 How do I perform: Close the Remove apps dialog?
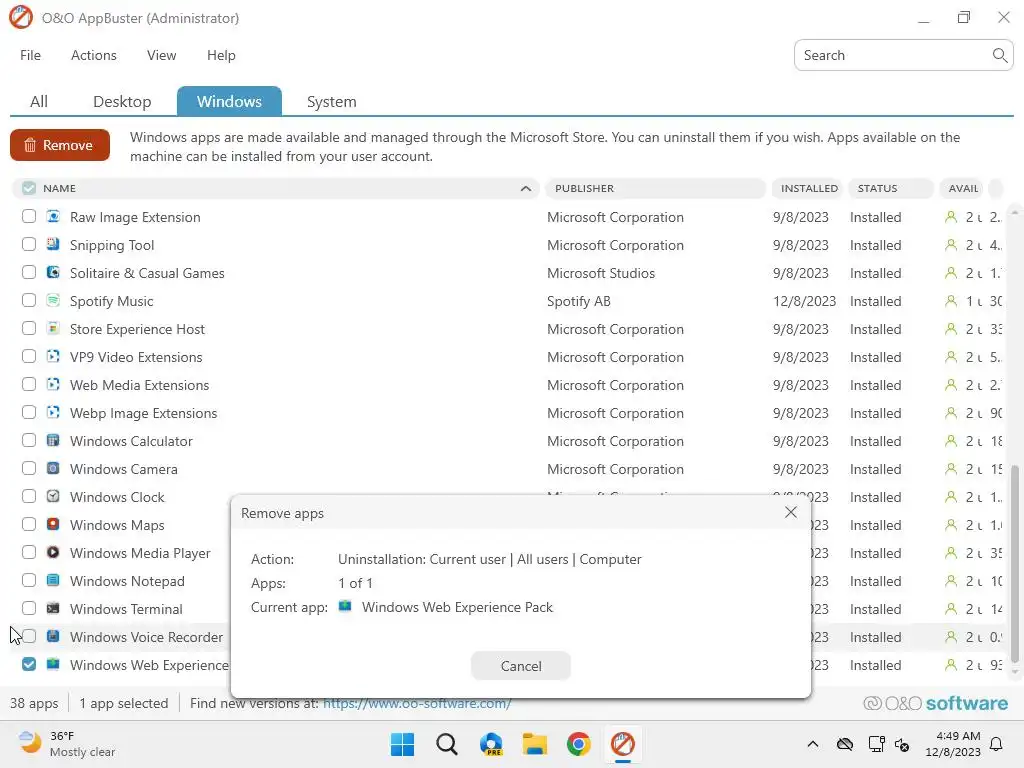(791, 513)
